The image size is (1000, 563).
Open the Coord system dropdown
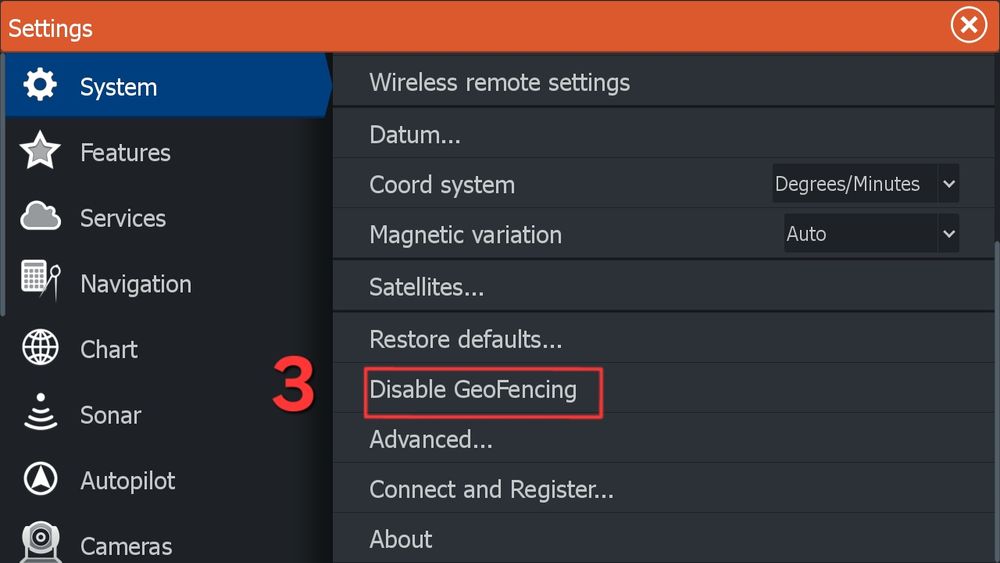coord(865,184)
